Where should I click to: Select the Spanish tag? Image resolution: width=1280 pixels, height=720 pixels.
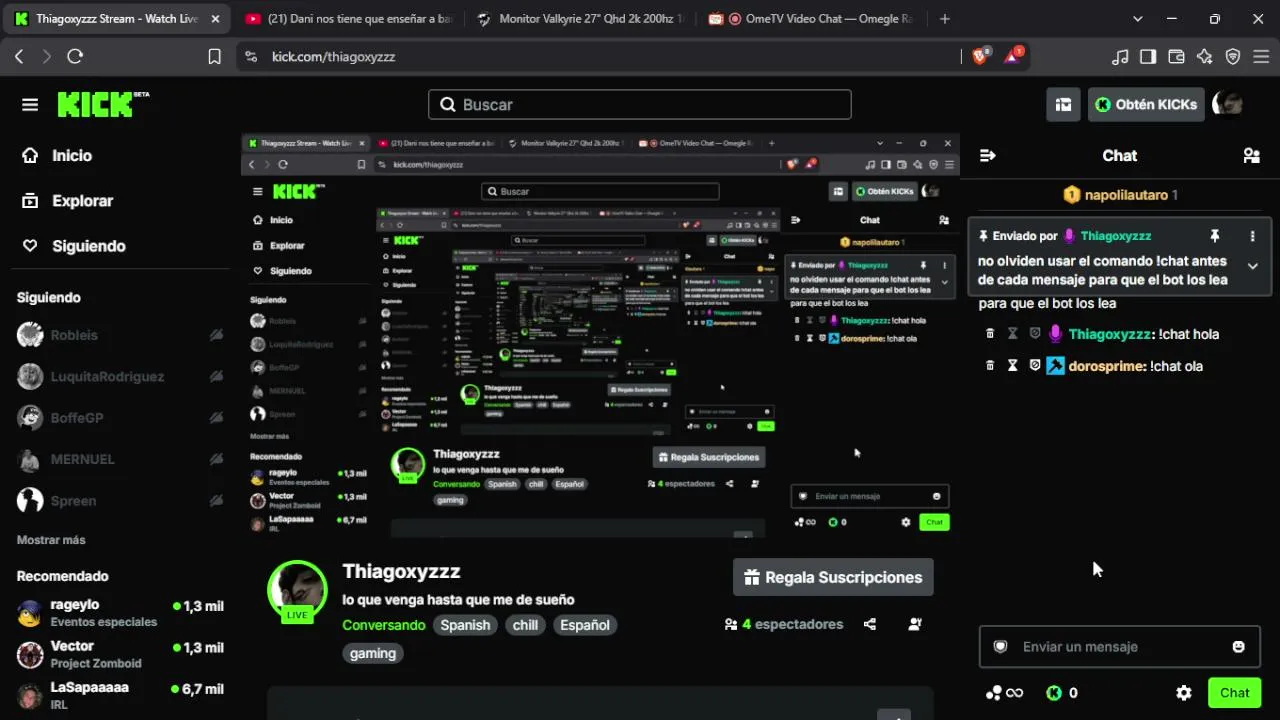coord(466,625)
